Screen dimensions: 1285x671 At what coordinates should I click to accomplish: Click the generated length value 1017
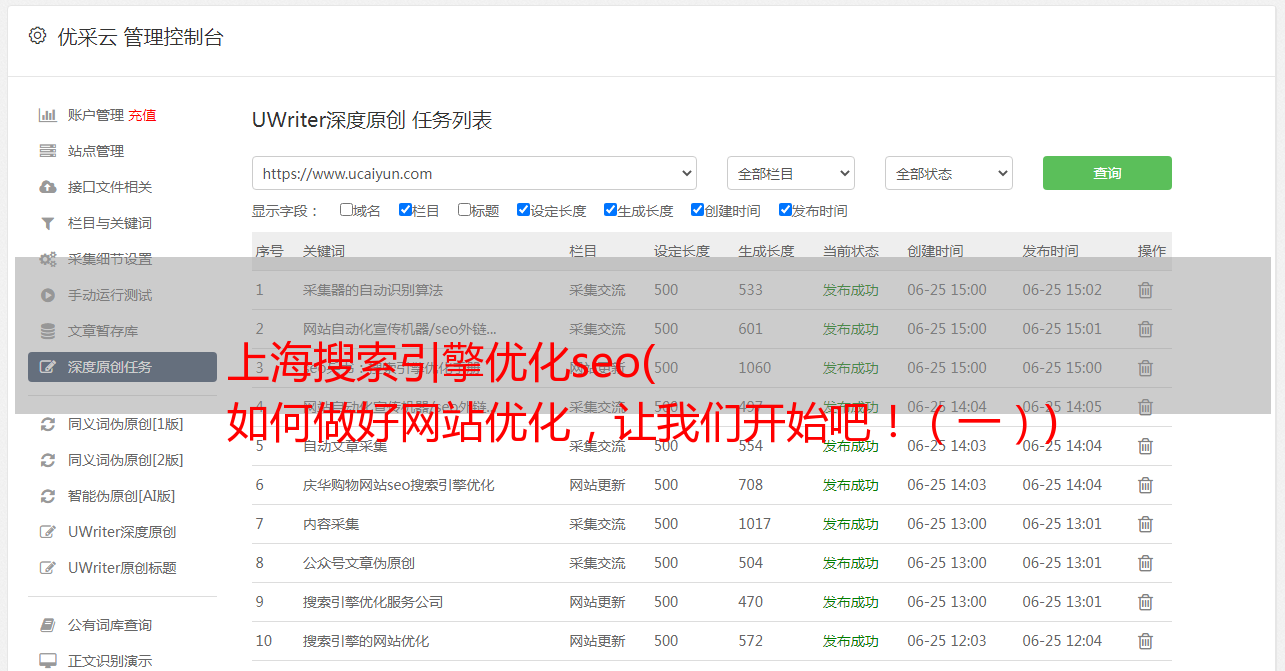coord(755,524)
